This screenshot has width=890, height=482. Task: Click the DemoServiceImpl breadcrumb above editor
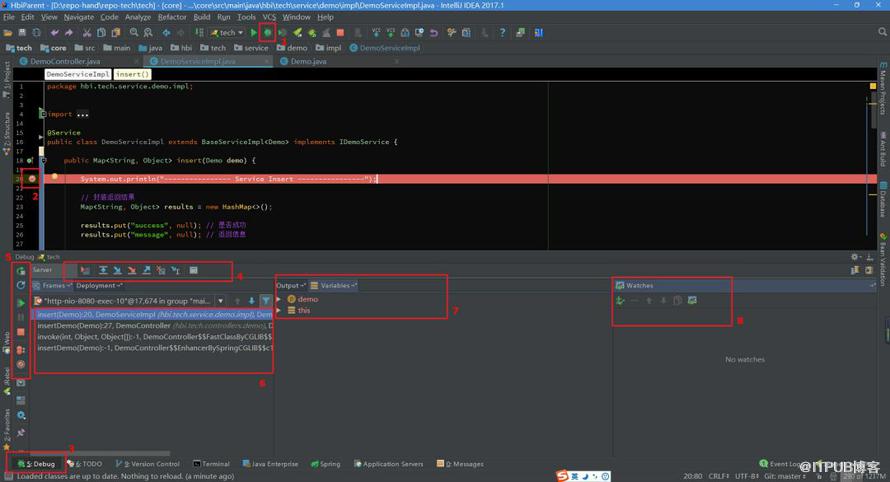coord(78,74)
